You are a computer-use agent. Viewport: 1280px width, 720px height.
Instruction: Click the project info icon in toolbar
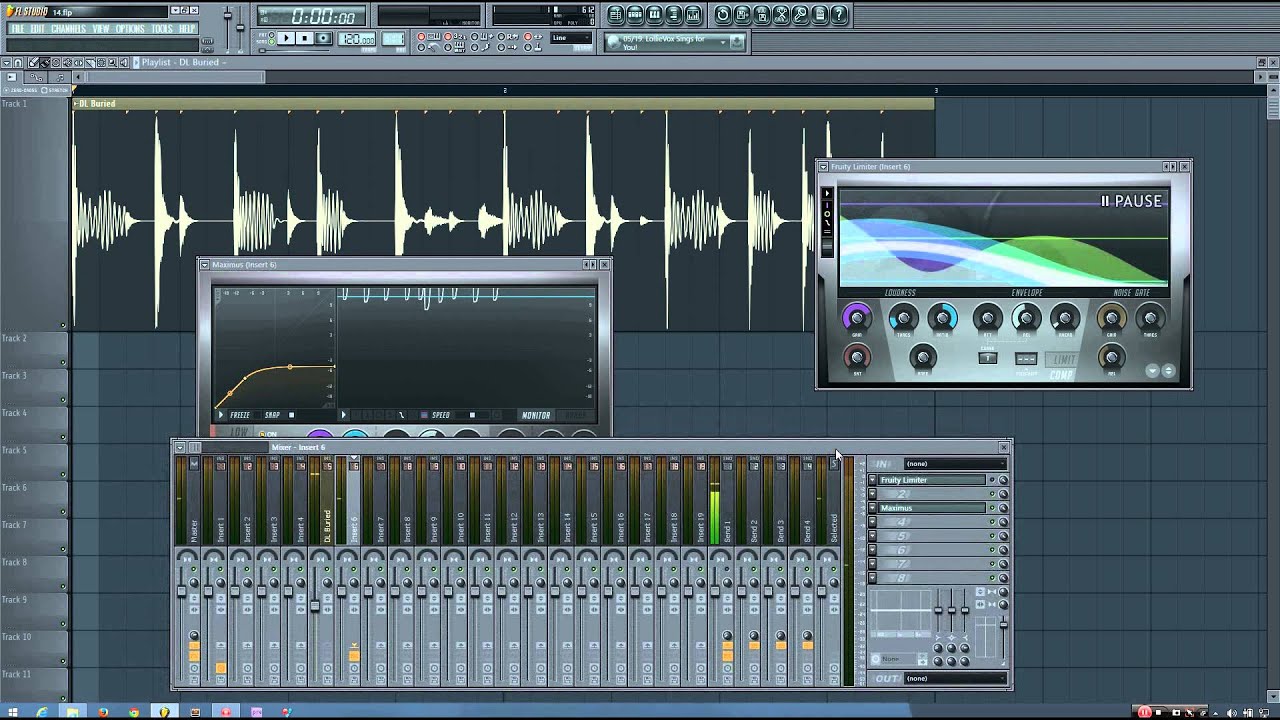tap(820, 15)
